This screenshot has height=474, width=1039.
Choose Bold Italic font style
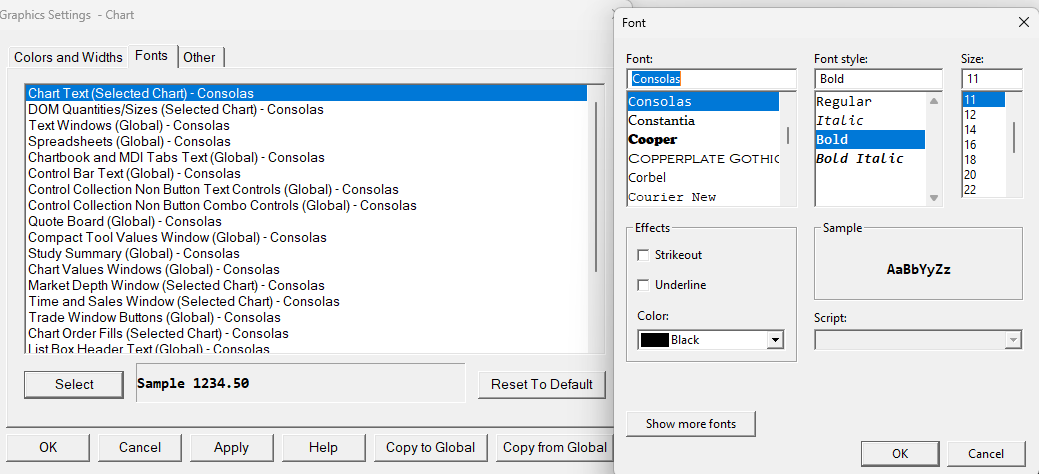pyautogui.click(x=859, y=158)
